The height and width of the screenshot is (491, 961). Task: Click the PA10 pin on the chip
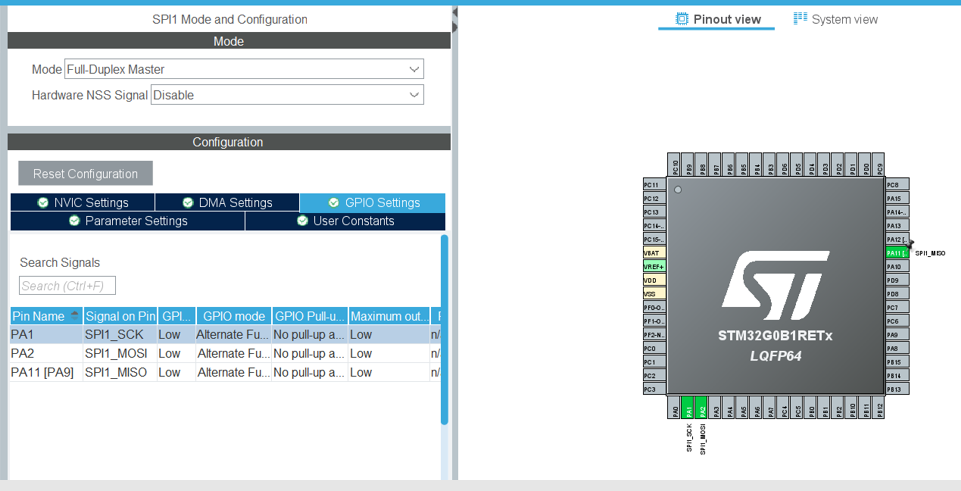(x=897, y=267)
